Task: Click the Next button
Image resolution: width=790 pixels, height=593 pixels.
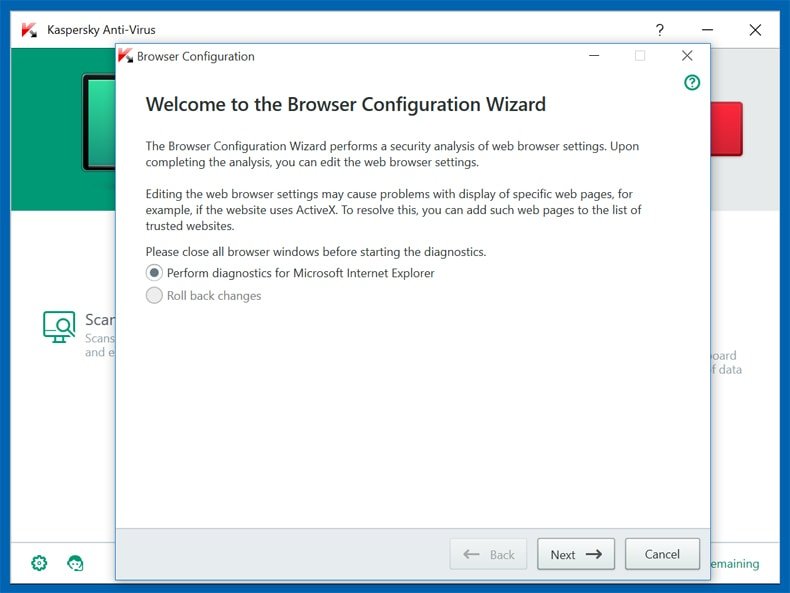Action: point(575,554)
